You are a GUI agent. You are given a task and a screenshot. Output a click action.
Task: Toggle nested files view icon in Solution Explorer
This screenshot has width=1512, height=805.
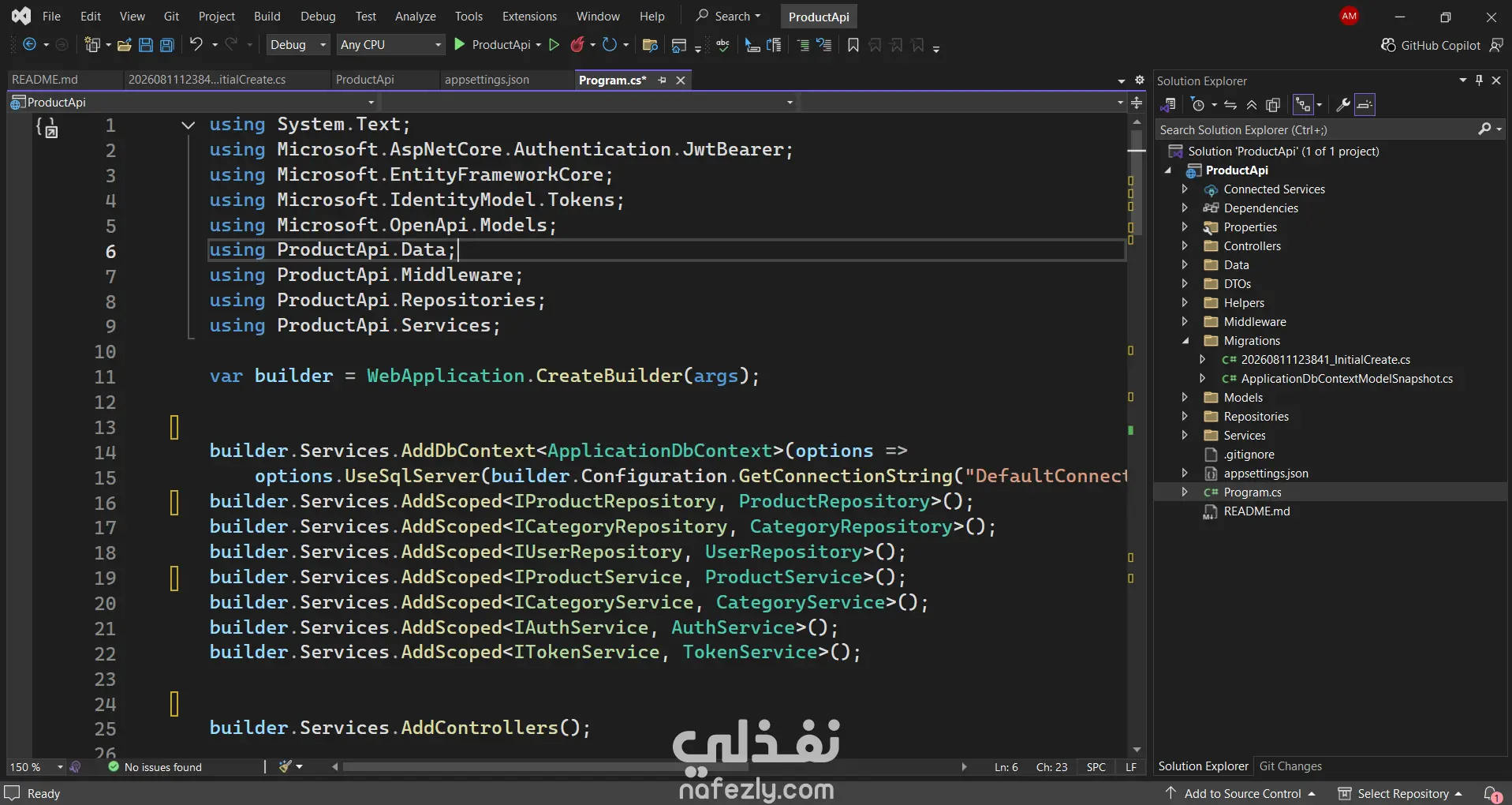1303,105
